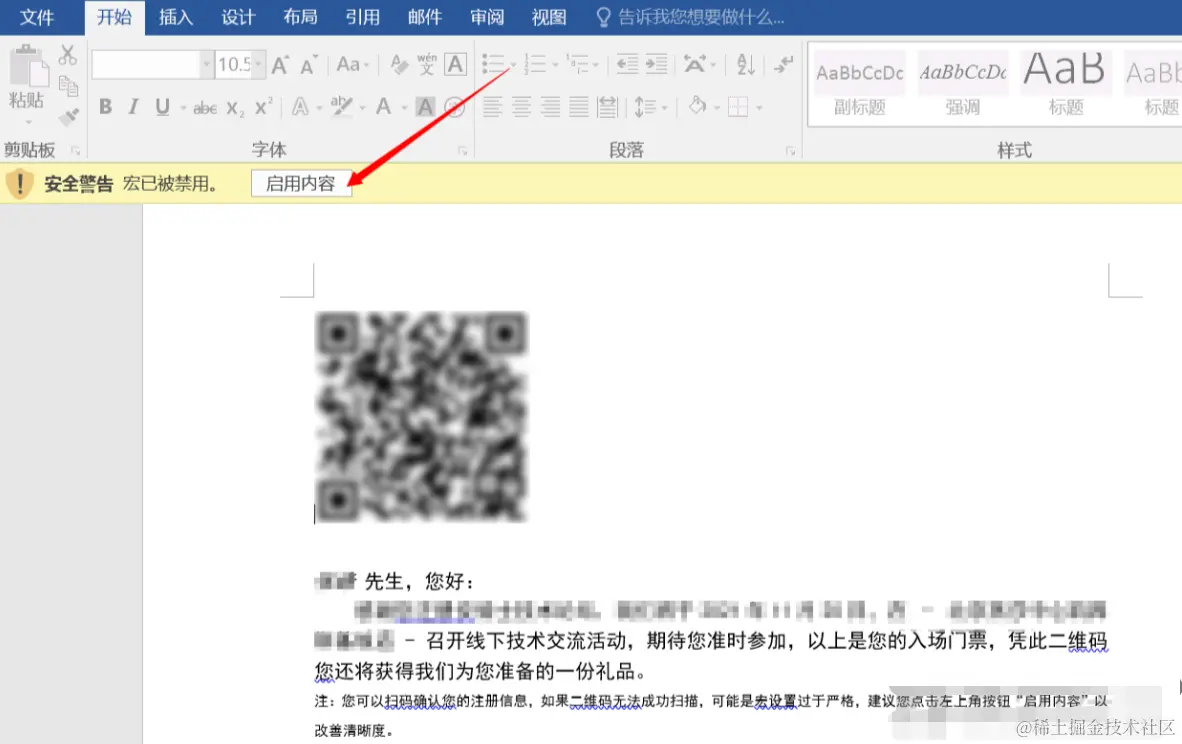Activate the Format Painter brush
The image size is (1182, 744).
point(69,117)
